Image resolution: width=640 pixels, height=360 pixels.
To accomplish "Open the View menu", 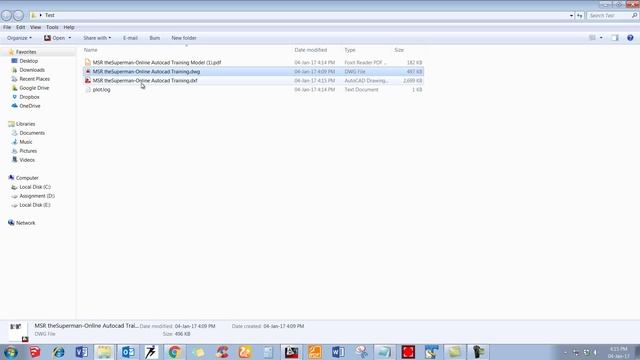I will point(36,27).
